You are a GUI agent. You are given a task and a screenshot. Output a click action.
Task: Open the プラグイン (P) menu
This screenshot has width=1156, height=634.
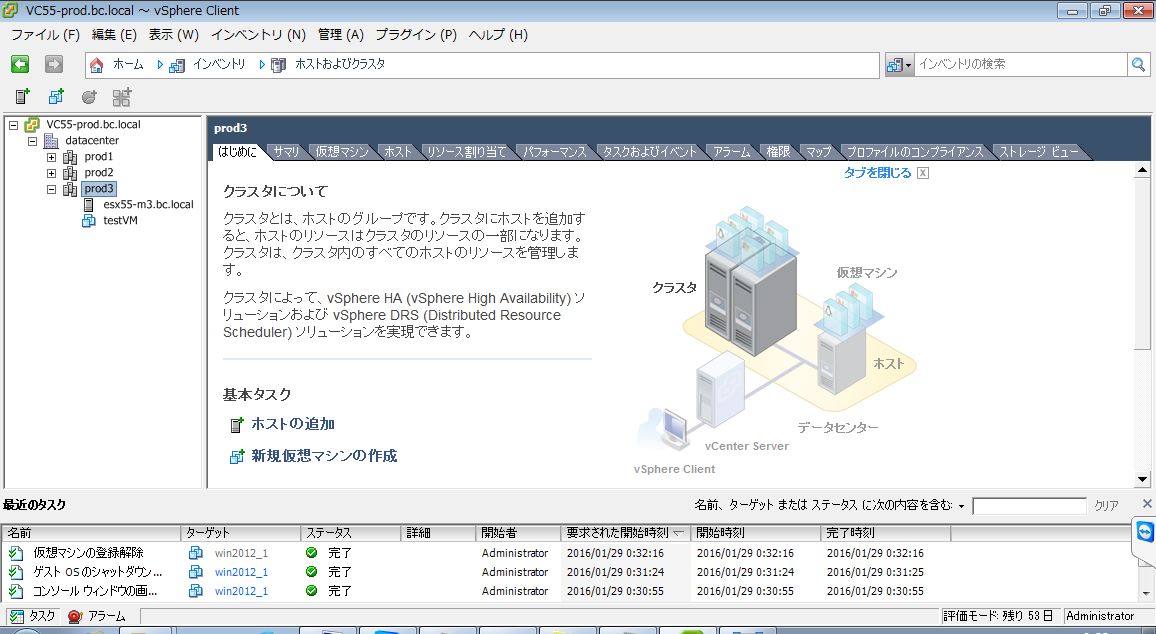[x=416, y=35]
